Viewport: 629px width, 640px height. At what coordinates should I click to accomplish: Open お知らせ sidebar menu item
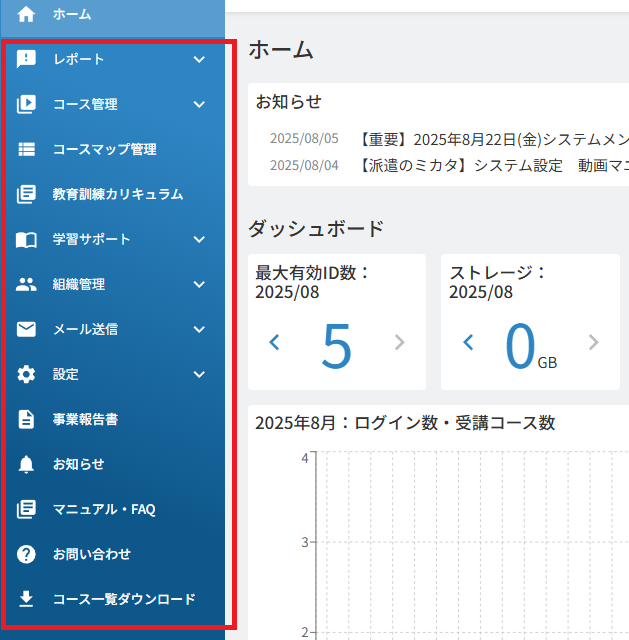coord(112,464)
